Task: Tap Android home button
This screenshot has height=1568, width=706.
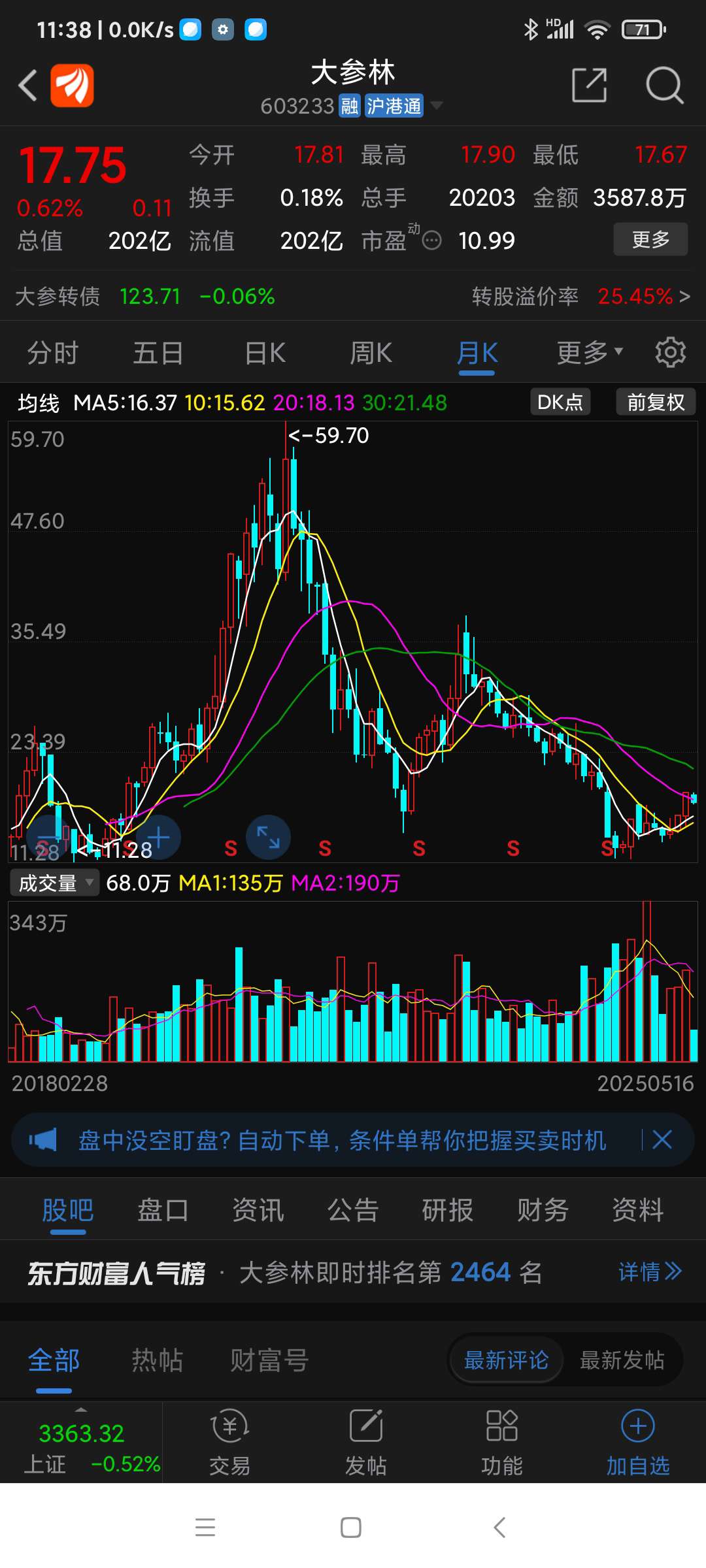Action: 351,1527
